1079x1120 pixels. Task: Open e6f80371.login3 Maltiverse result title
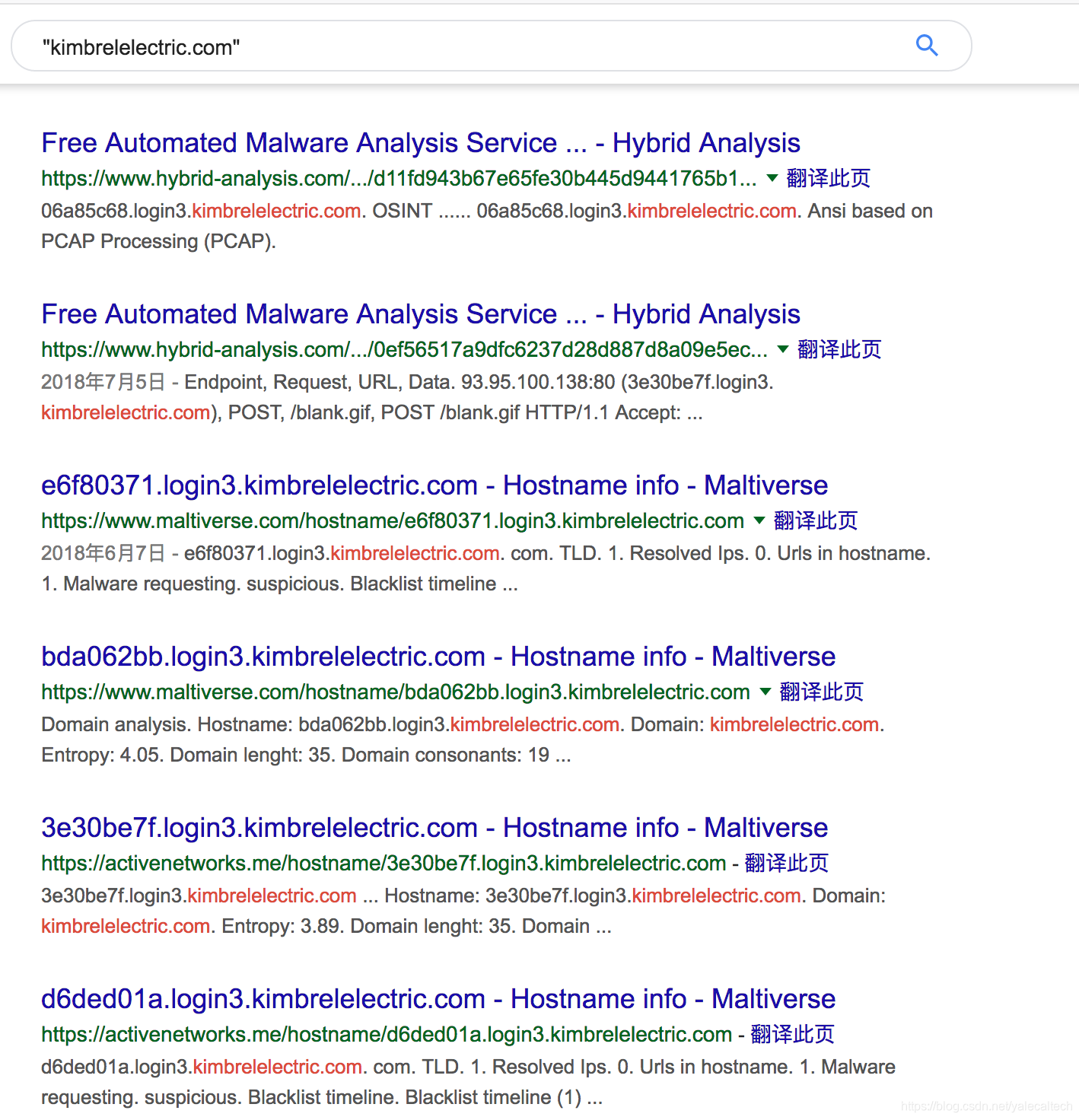[434, 485]
